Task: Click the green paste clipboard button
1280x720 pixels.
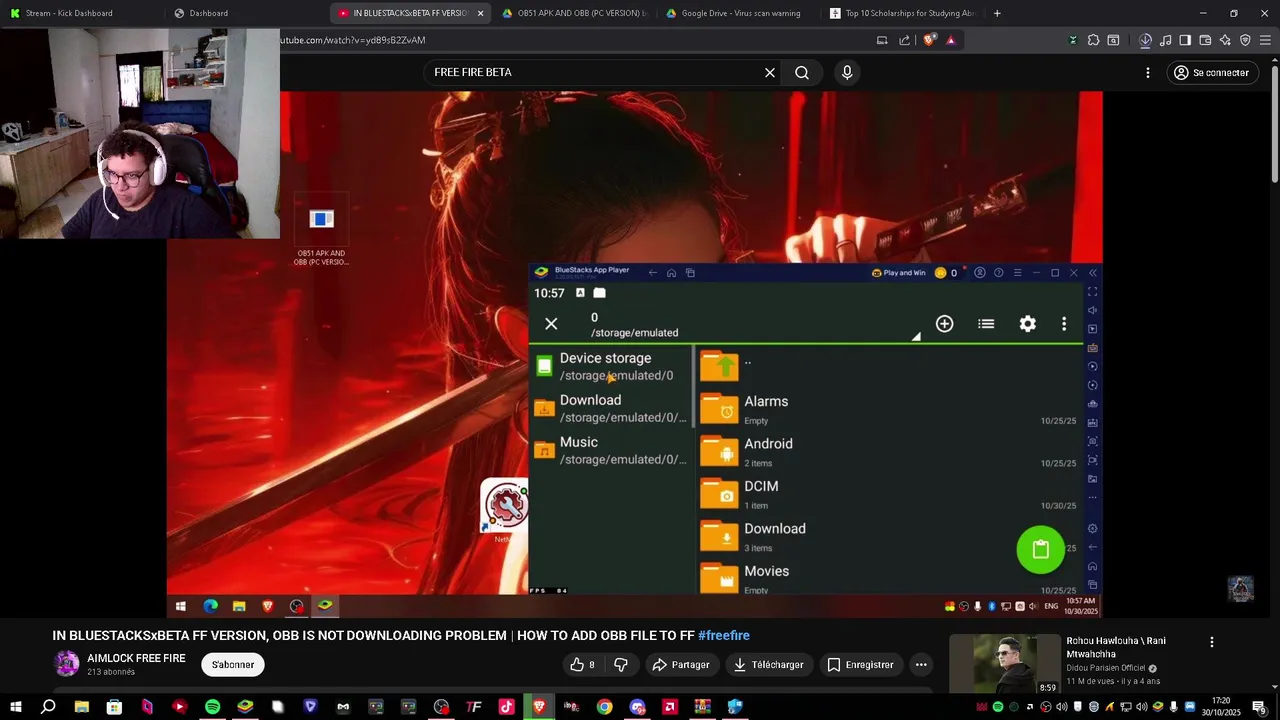Action: [x=1040, y=550]
